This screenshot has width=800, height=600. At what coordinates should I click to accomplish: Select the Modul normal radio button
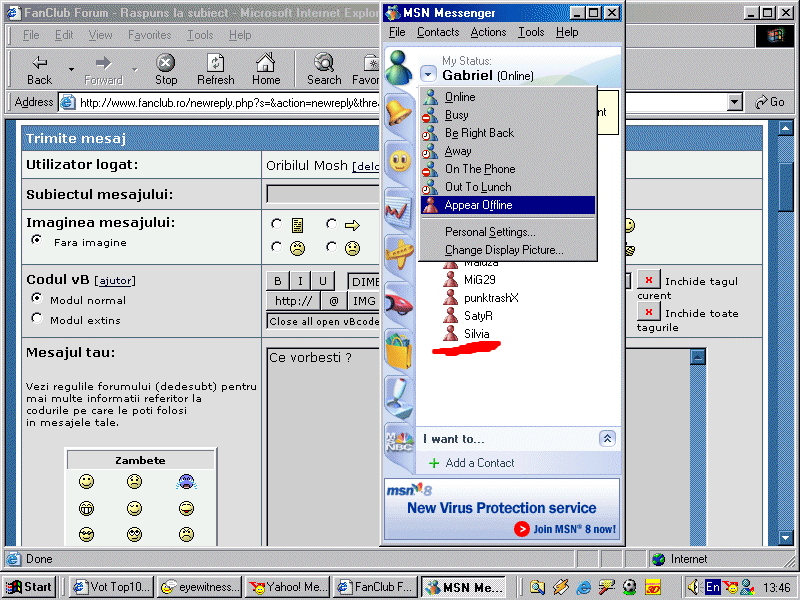[36, 297]
